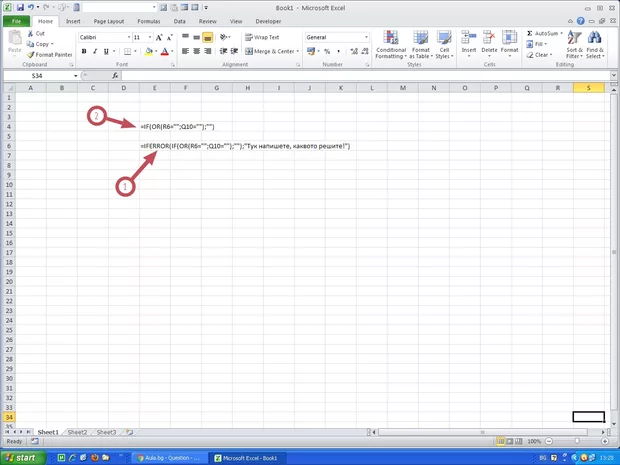Open the Clear dropdown
Screen dimensions: 620x465
(x=539, y=55)
